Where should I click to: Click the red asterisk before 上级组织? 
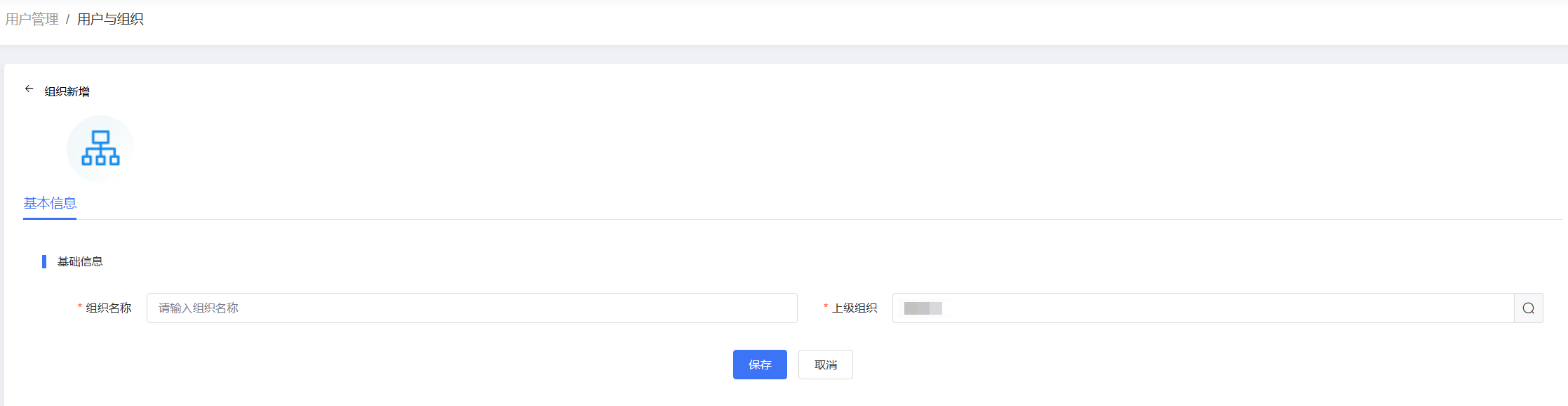[826, 307]
